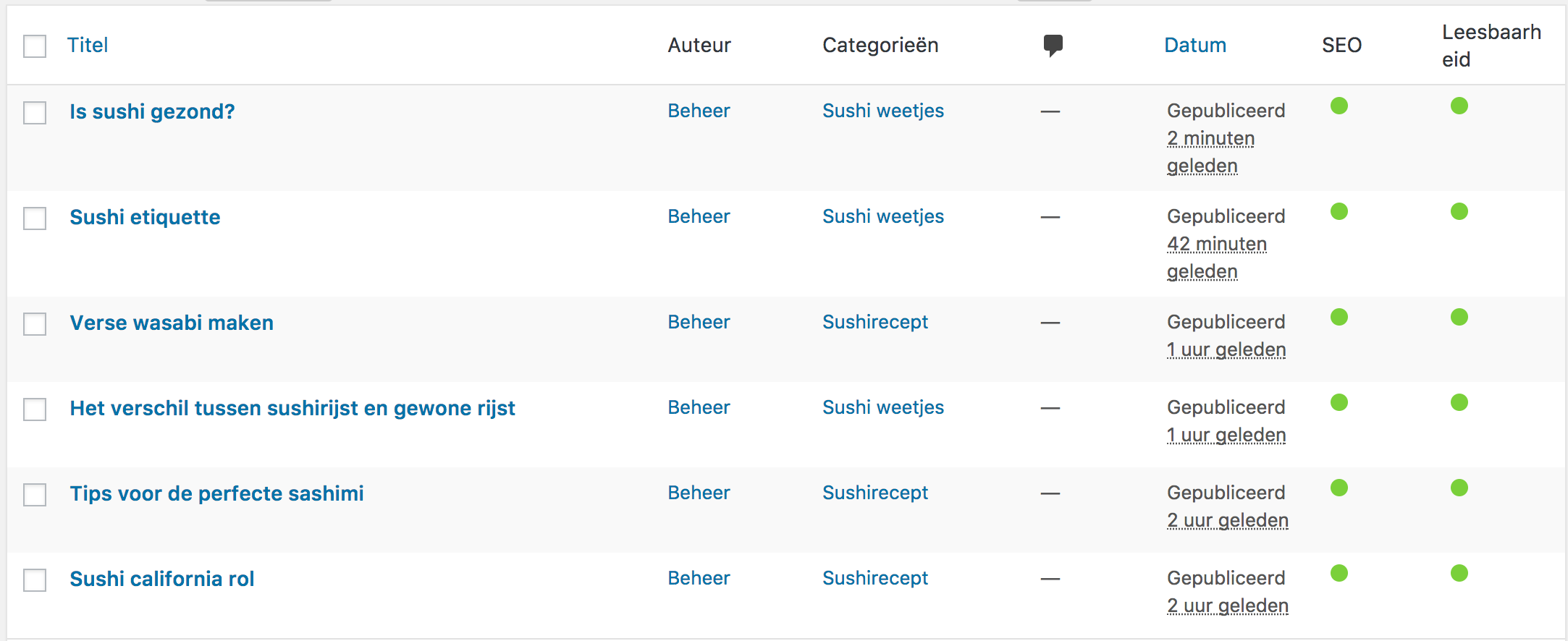1568x641 pixels.
Task: Click SEO green dot for Verse wasabi maken
Action: click(x=1339, y=317)
